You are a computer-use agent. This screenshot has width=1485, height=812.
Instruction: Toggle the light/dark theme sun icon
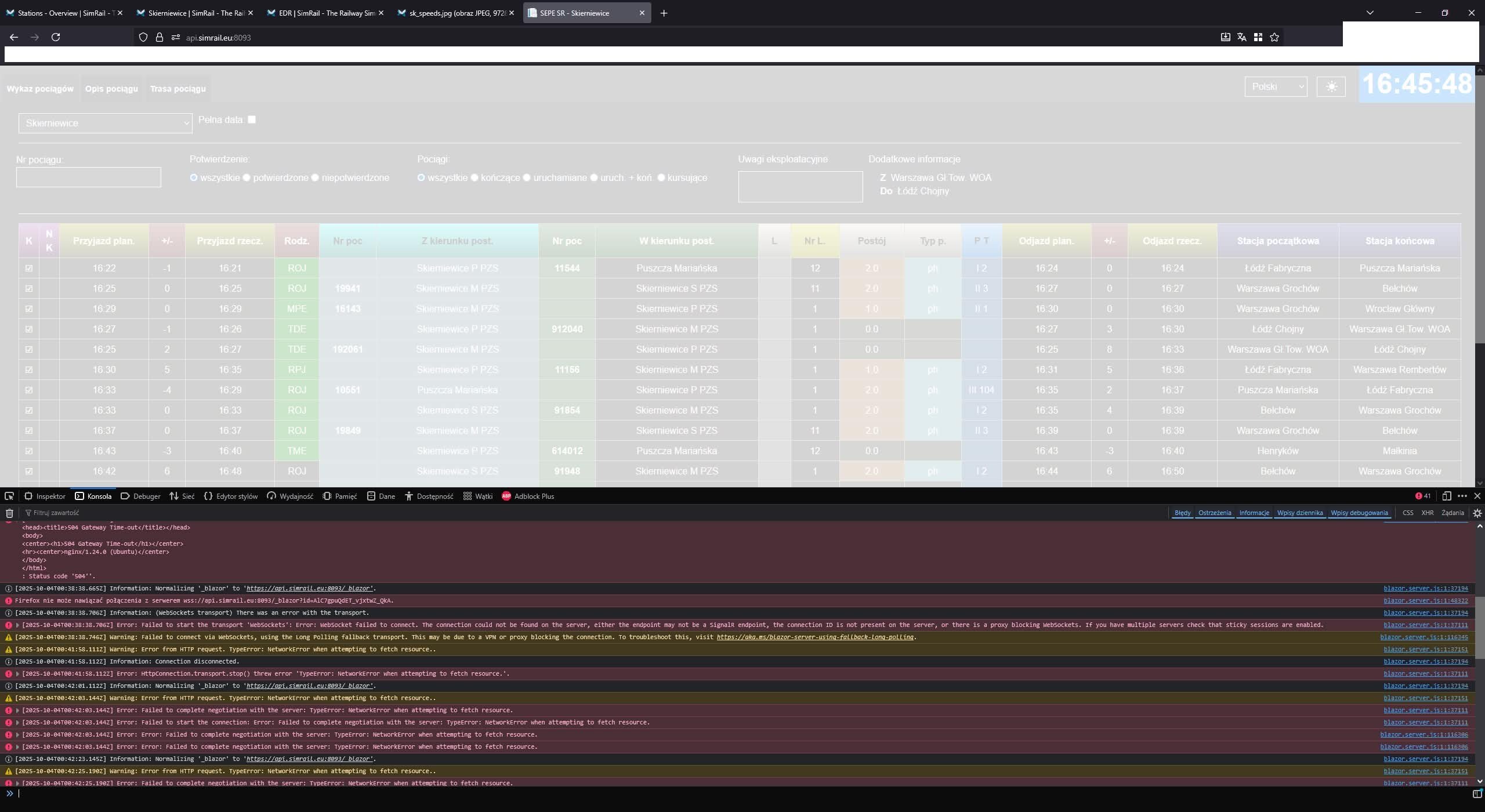[1331, 87]
